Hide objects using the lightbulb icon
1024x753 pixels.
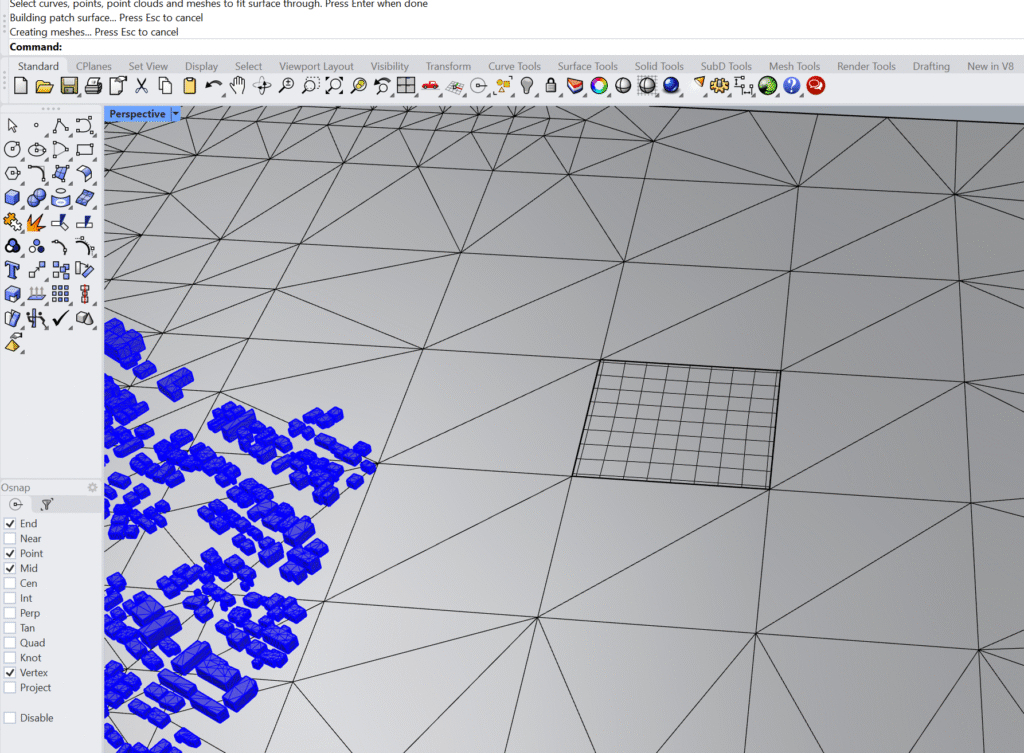[x=525, y=86]
